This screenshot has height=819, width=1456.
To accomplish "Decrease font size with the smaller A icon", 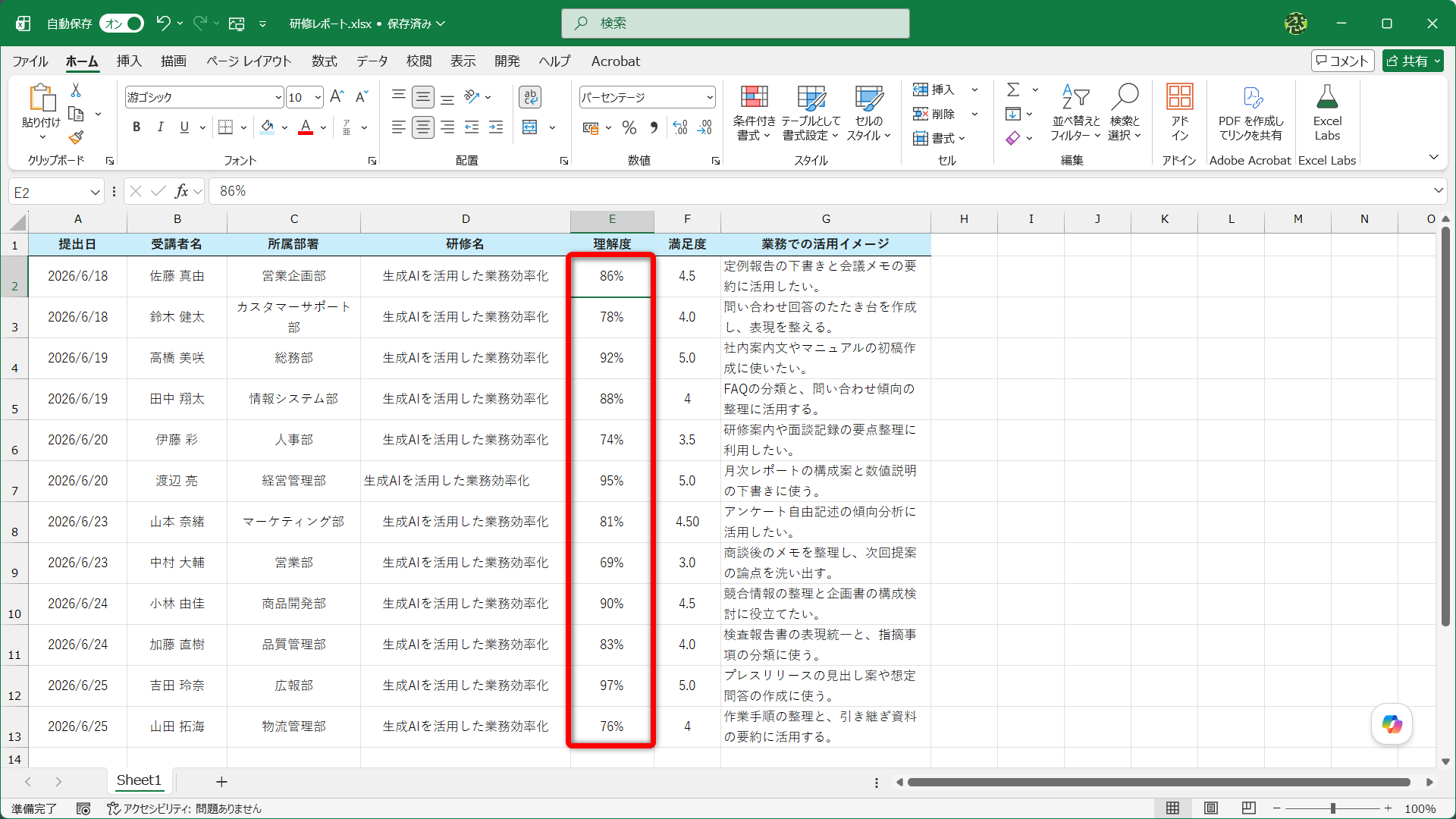I will click(362, 96).
